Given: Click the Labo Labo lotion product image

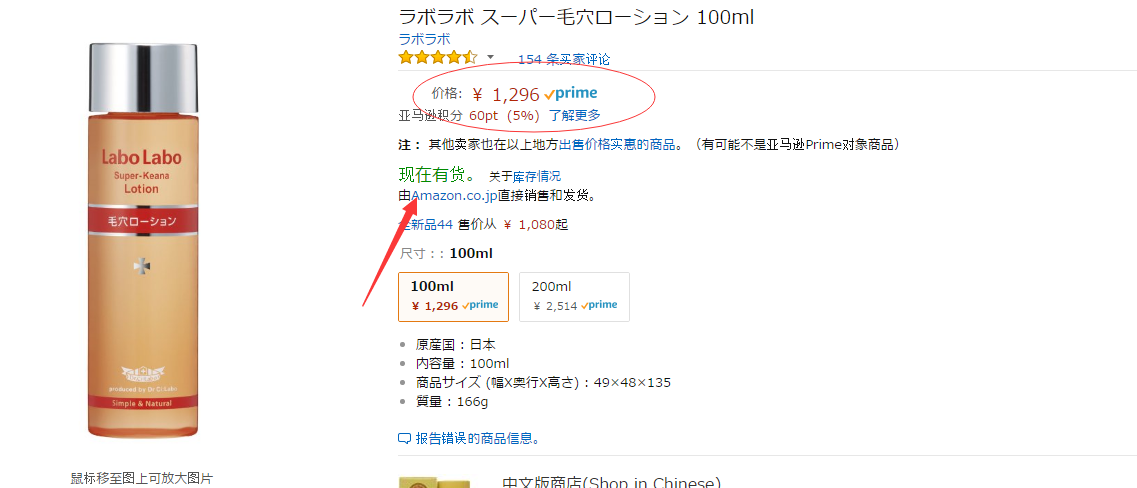Looking at the screenshot, I should (143, 241).
